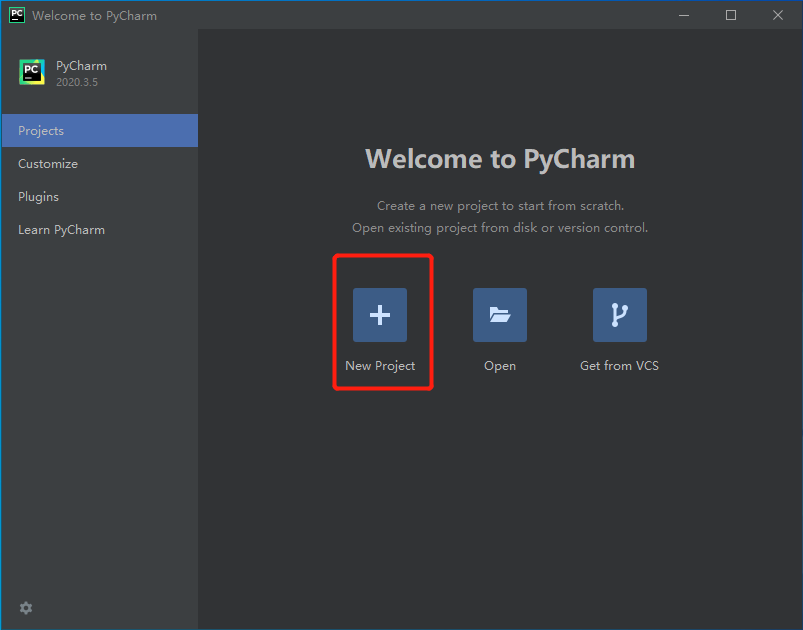The height and width of the screenshot is (630, 803).
Task: Select the Projects tab
Action: point(100,131)
